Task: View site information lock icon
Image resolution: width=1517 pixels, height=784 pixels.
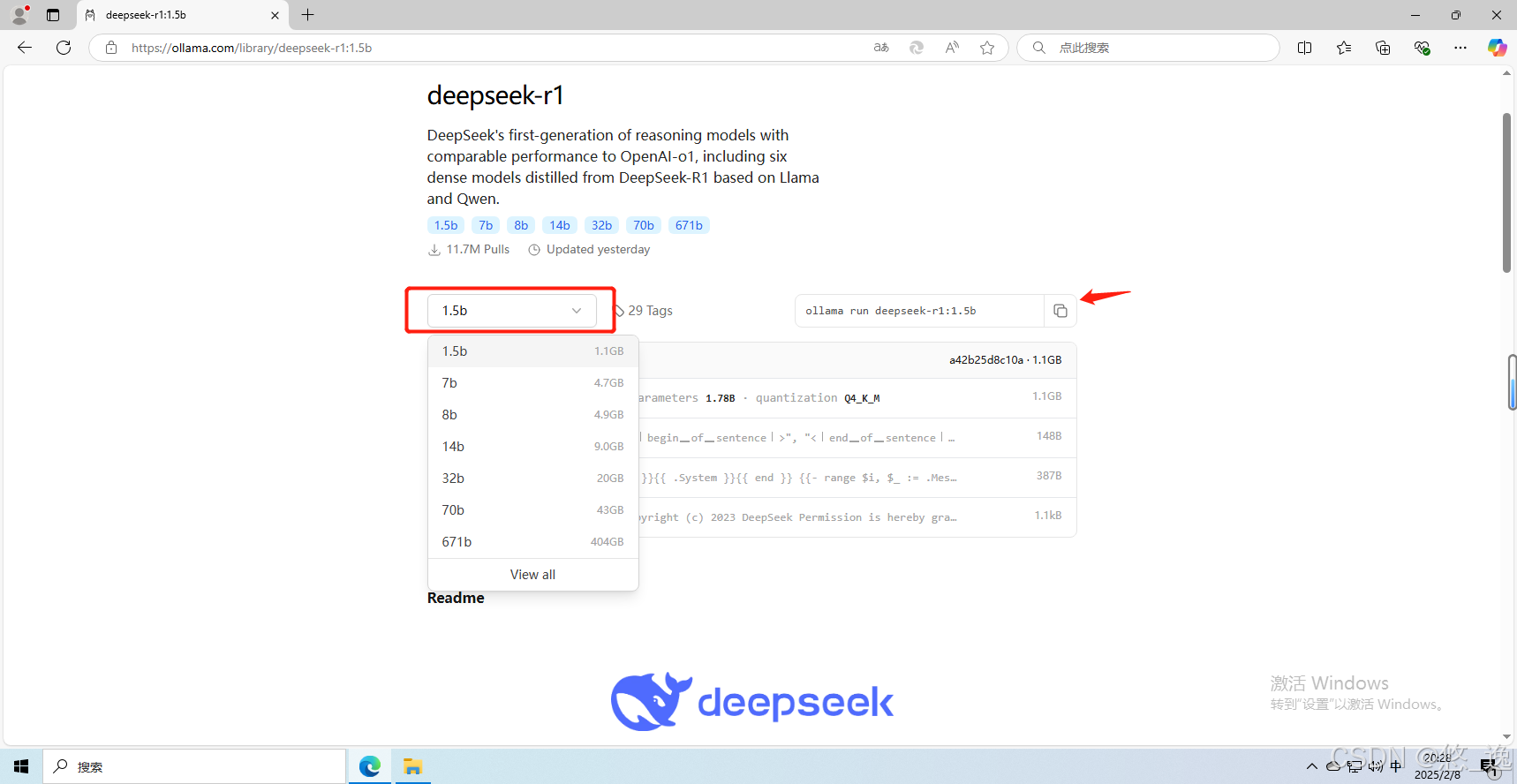Action: click(x=111, y=48)
